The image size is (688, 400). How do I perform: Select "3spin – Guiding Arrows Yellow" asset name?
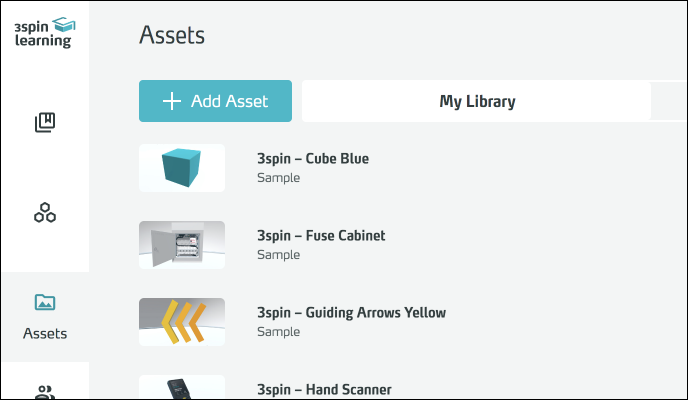pyautogui.click(x=351, y=313)
